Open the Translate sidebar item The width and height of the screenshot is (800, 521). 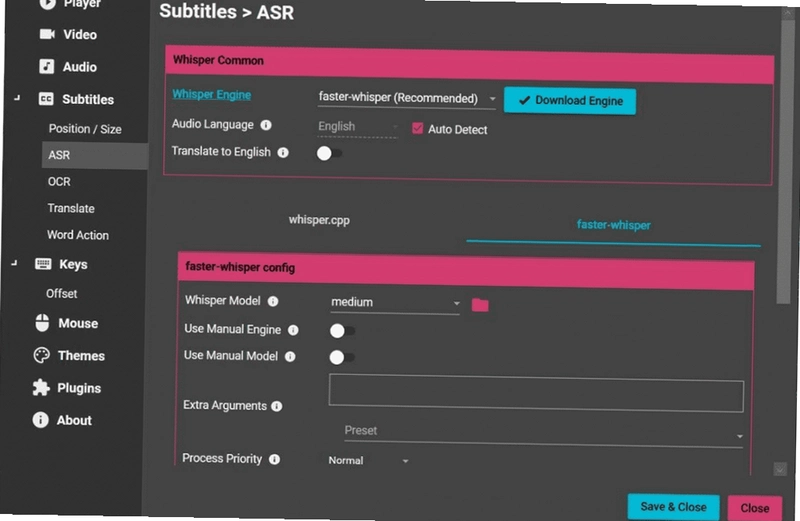tap(70, 208)
